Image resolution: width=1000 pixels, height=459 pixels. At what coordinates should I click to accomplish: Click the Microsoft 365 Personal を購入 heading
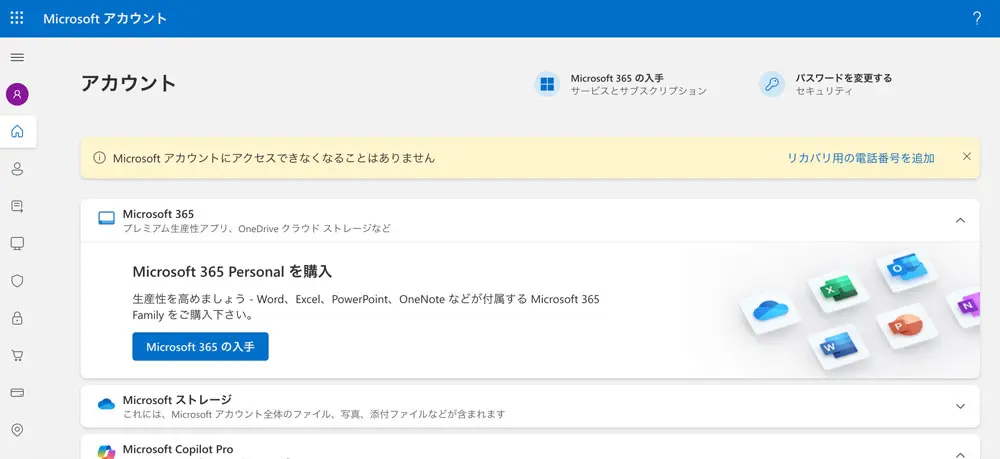232,272
